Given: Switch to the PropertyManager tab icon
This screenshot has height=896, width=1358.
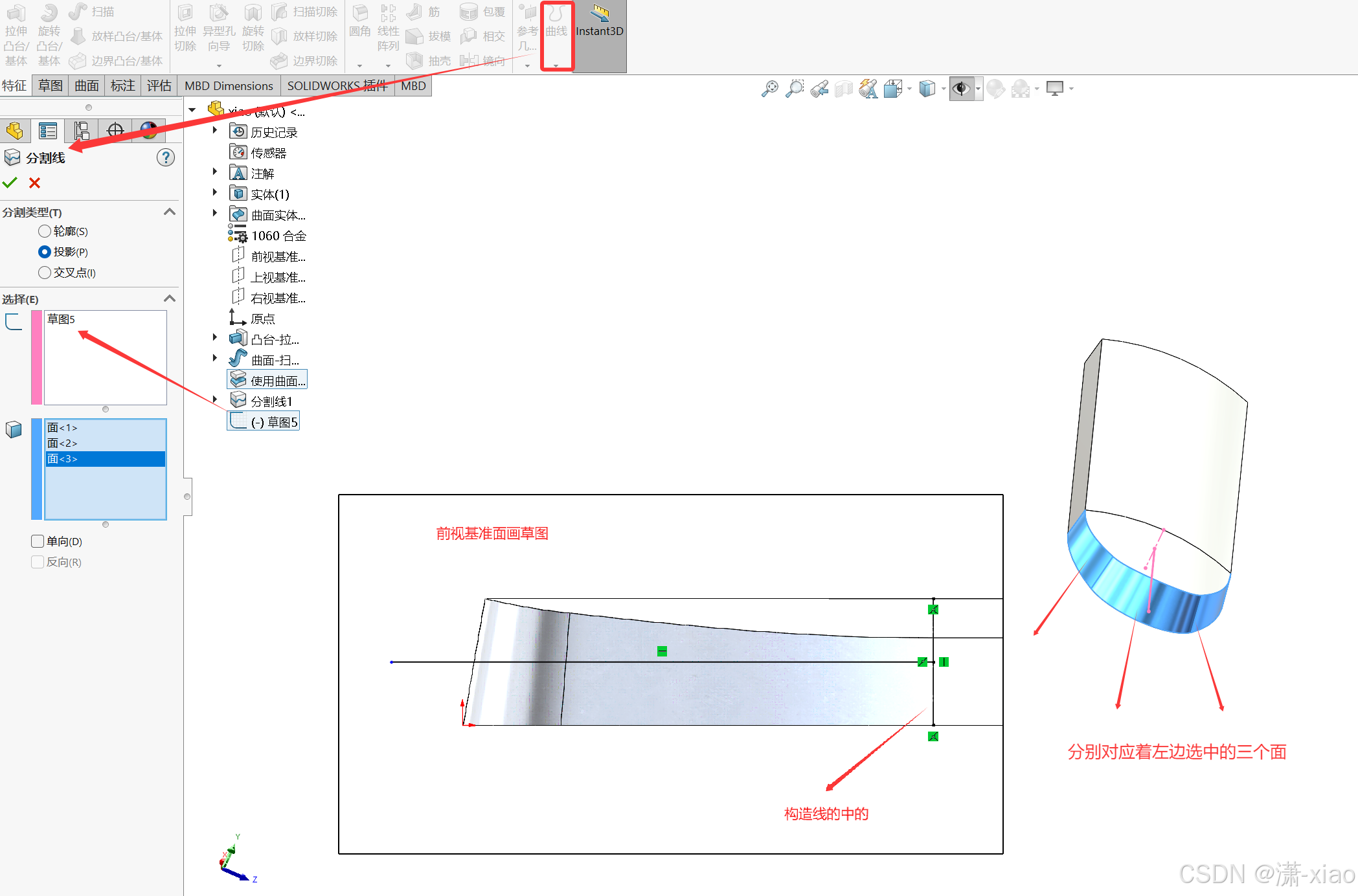Looking at the screenshot, I should tap(48, 131).
